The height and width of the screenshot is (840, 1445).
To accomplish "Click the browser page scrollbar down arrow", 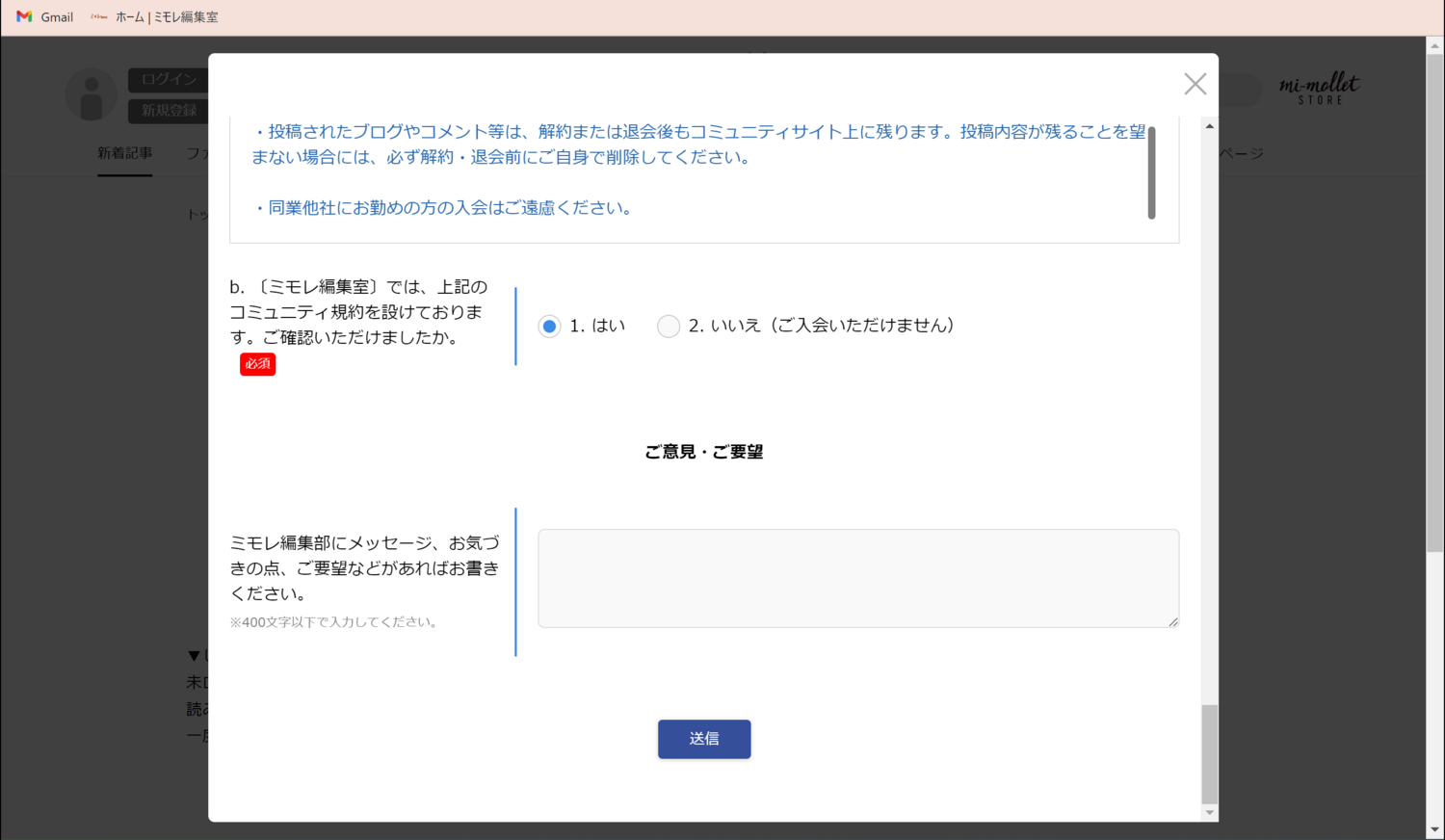I will point(1435,830).
